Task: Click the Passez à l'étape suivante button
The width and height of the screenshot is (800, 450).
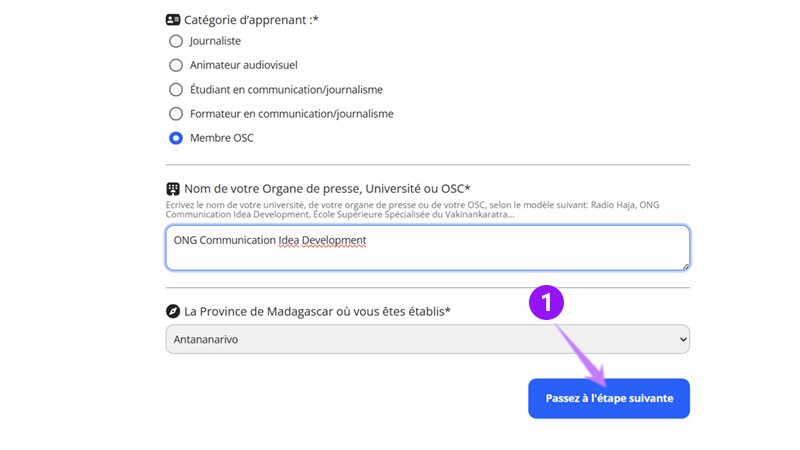Action: [609, 398]
